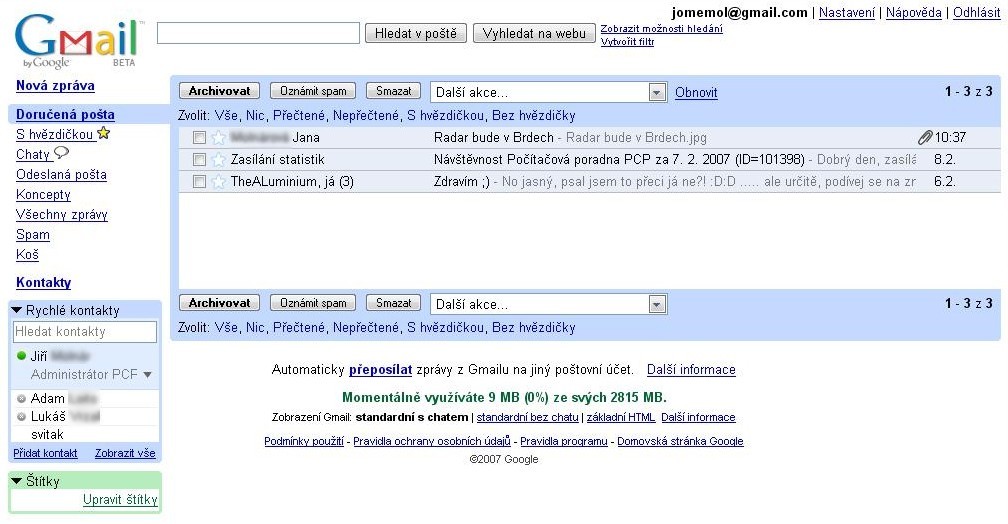Click Vytvořit filtr link
Image resolution: width=1008 pixels, height=524 pixels.
coord(627,41)
